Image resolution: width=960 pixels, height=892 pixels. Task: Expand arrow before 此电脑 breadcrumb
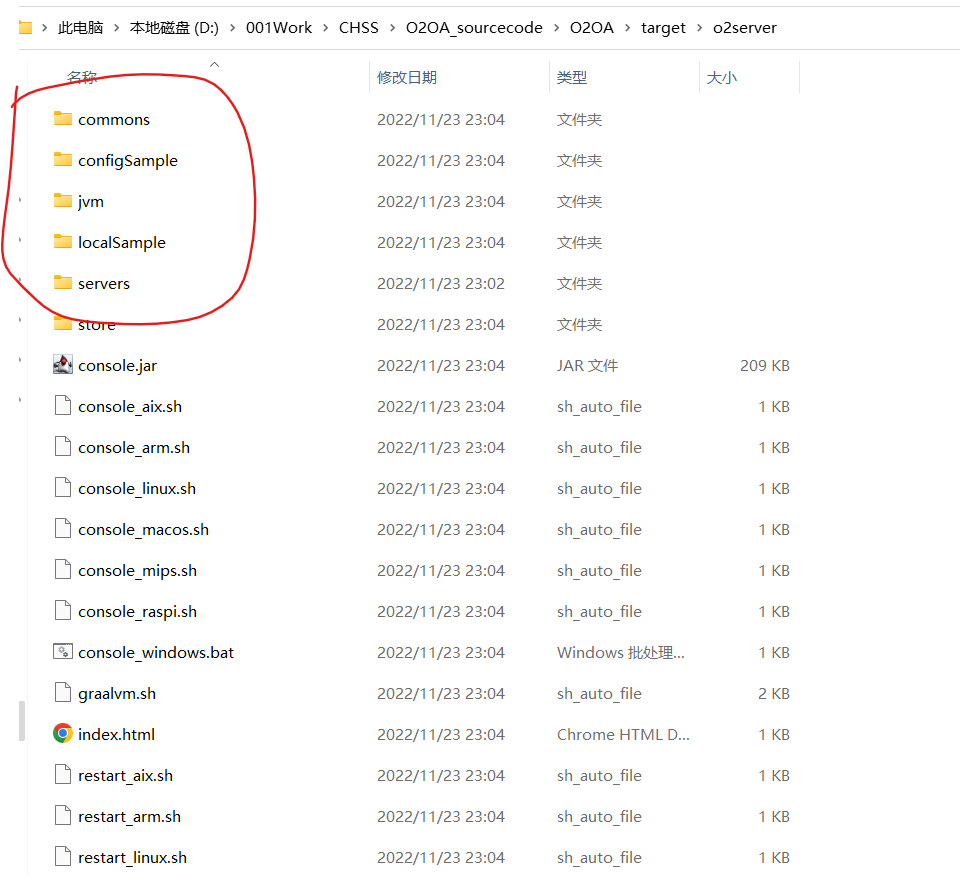[x=45, y=28]
